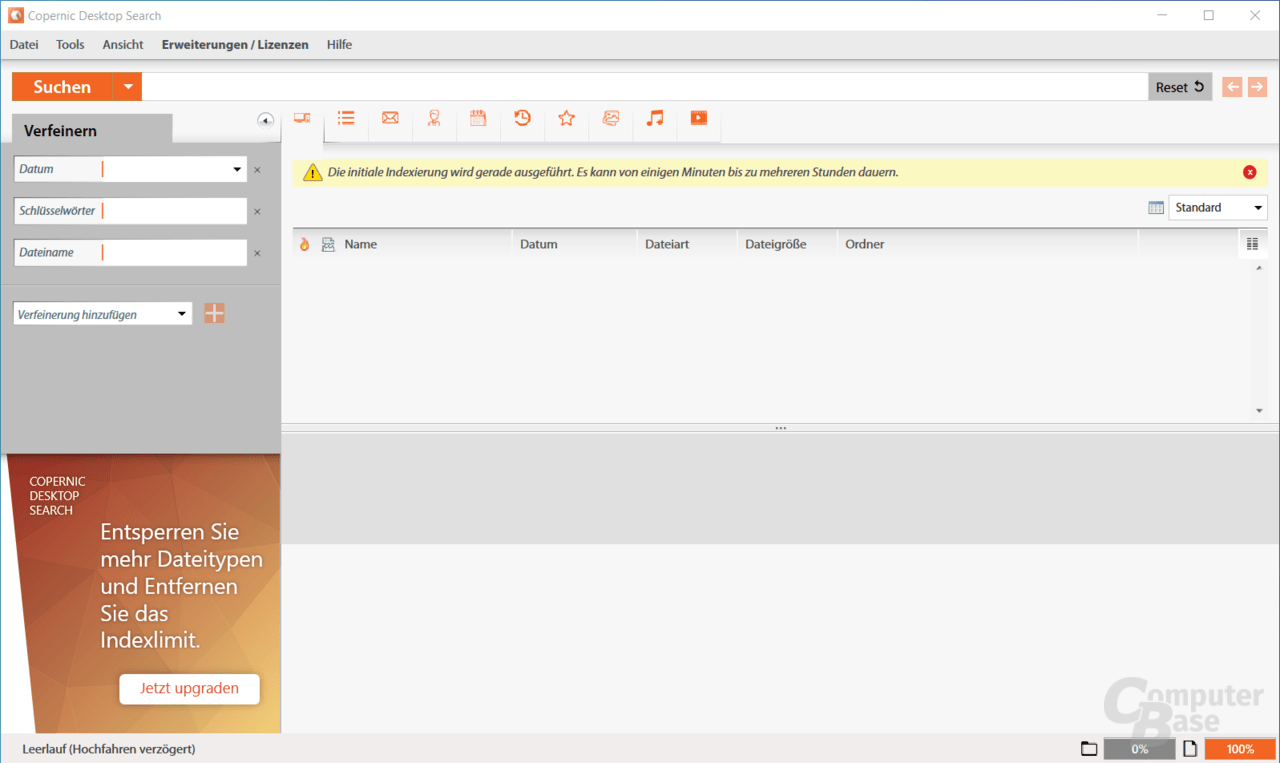This screenshot has height=763, width=1280.
Task: Click the Leerlauf (Hochfahren verzögert) status text
Action: coord(109,749)
